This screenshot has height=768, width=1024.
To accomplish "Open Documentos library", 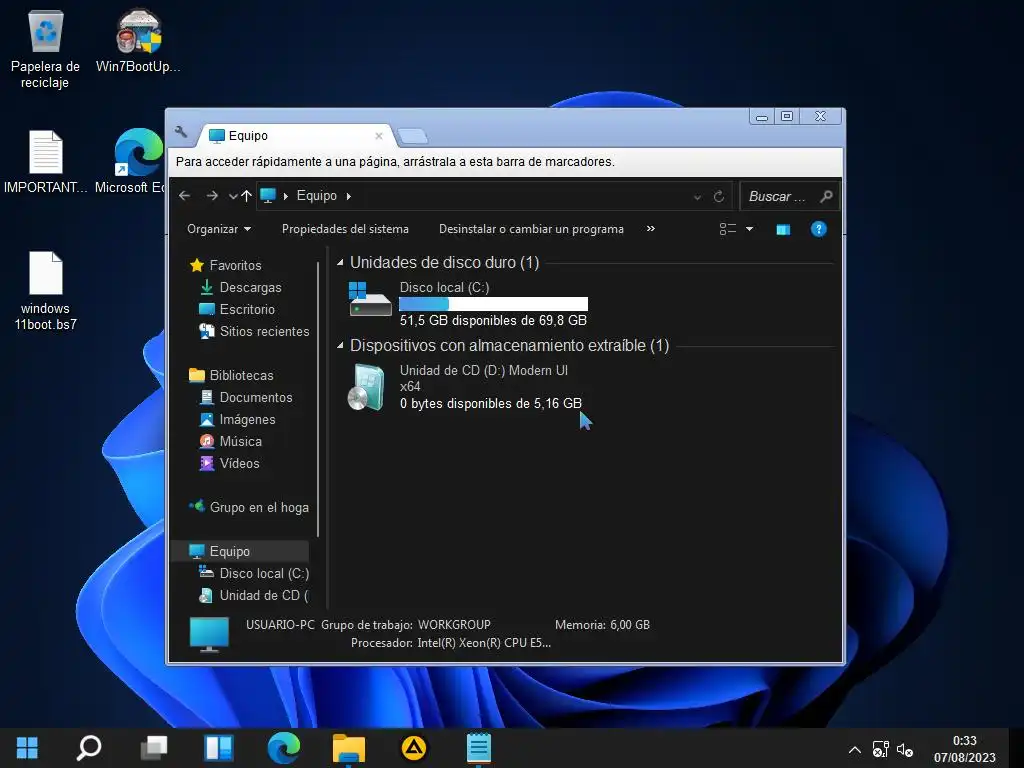I will point(246,397).
